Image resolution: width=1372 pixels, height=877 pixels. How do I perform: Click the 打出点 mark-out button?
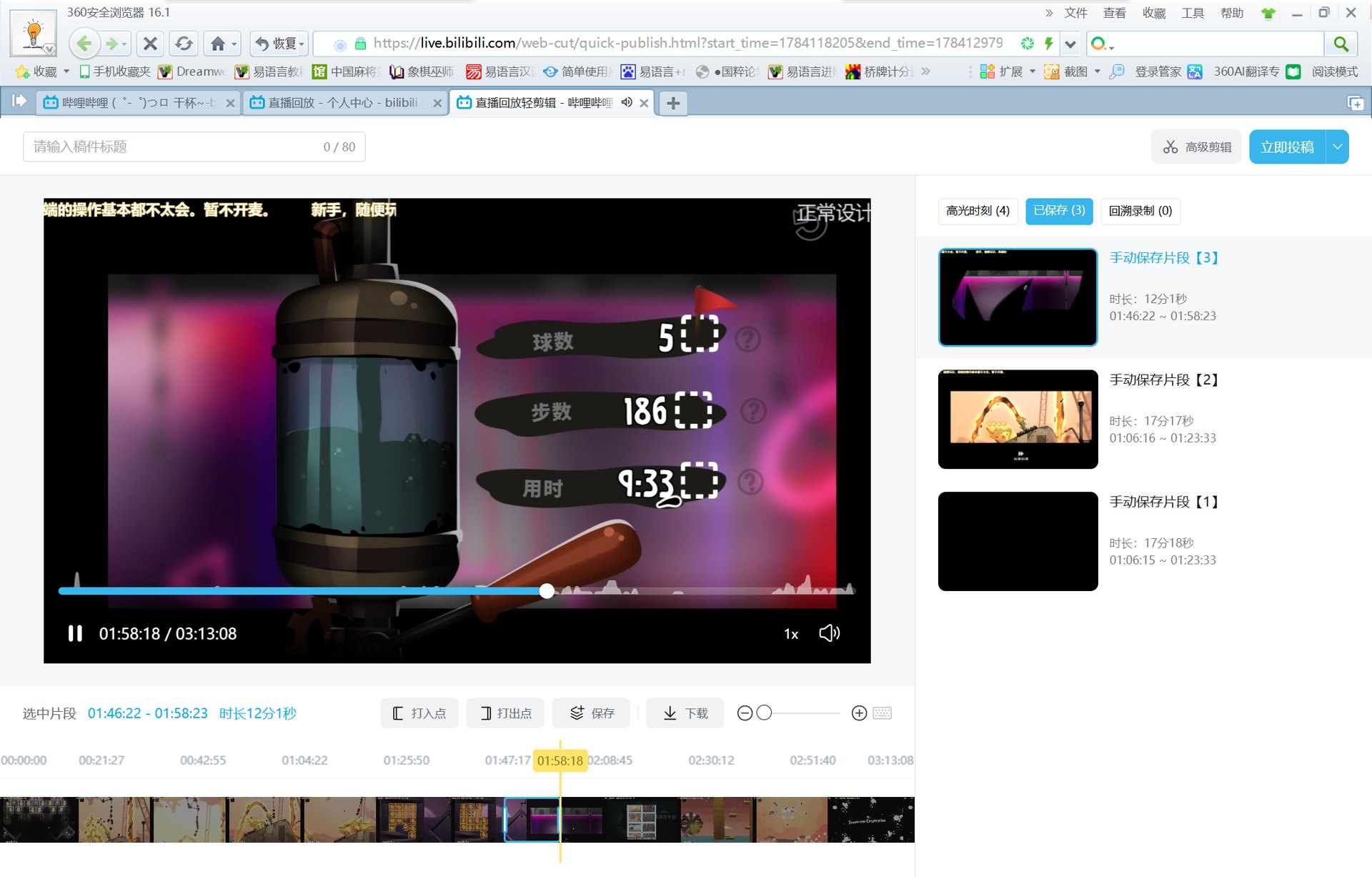coord(506,713)
